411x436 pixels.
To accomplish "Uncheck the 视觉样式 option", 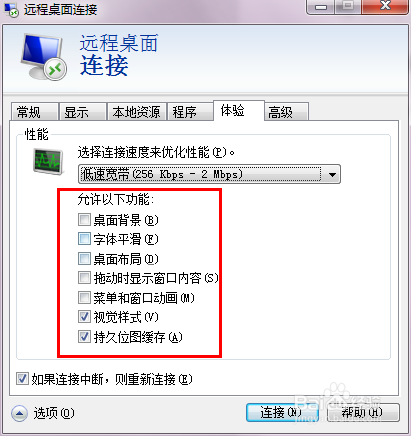I will 84,317.
